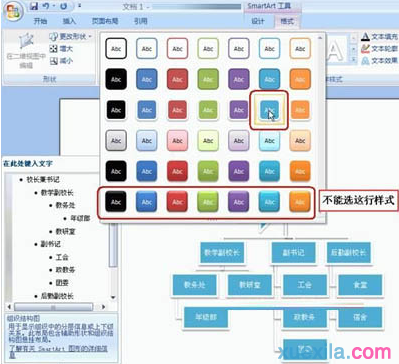Open the 引用 ribbon tab
The width and height of the screenshot is (399, 364).
tap(141, 21)
